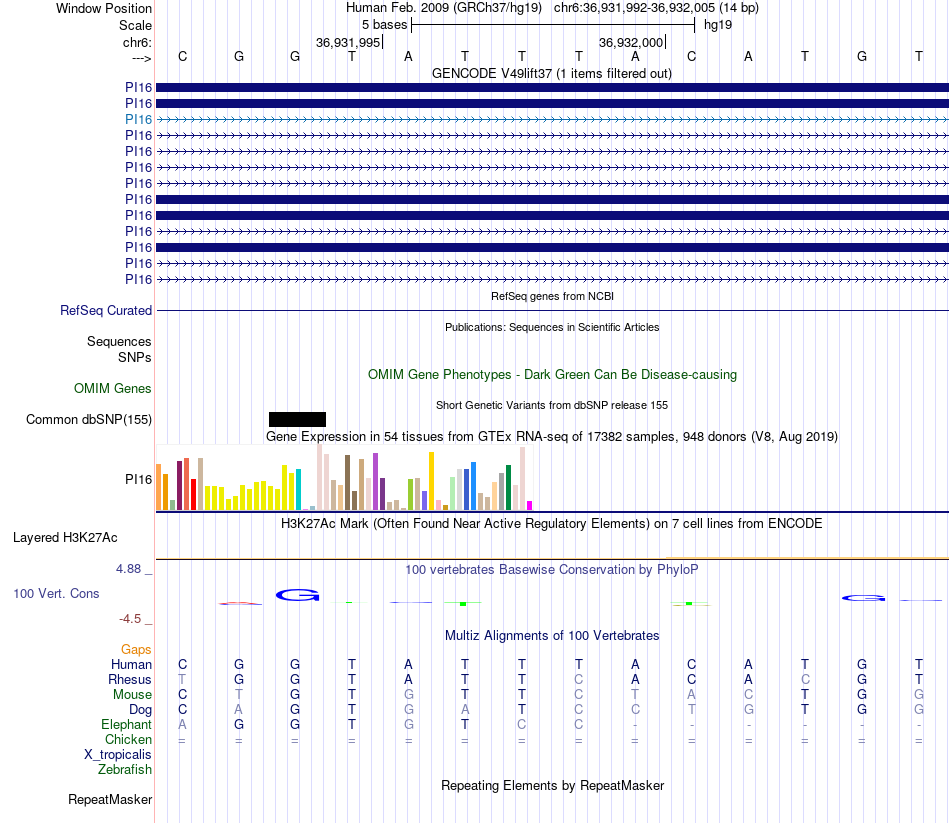The image size is (950, 823).
Task: Select the Dog alignment row label
Action: pos(140,710)
